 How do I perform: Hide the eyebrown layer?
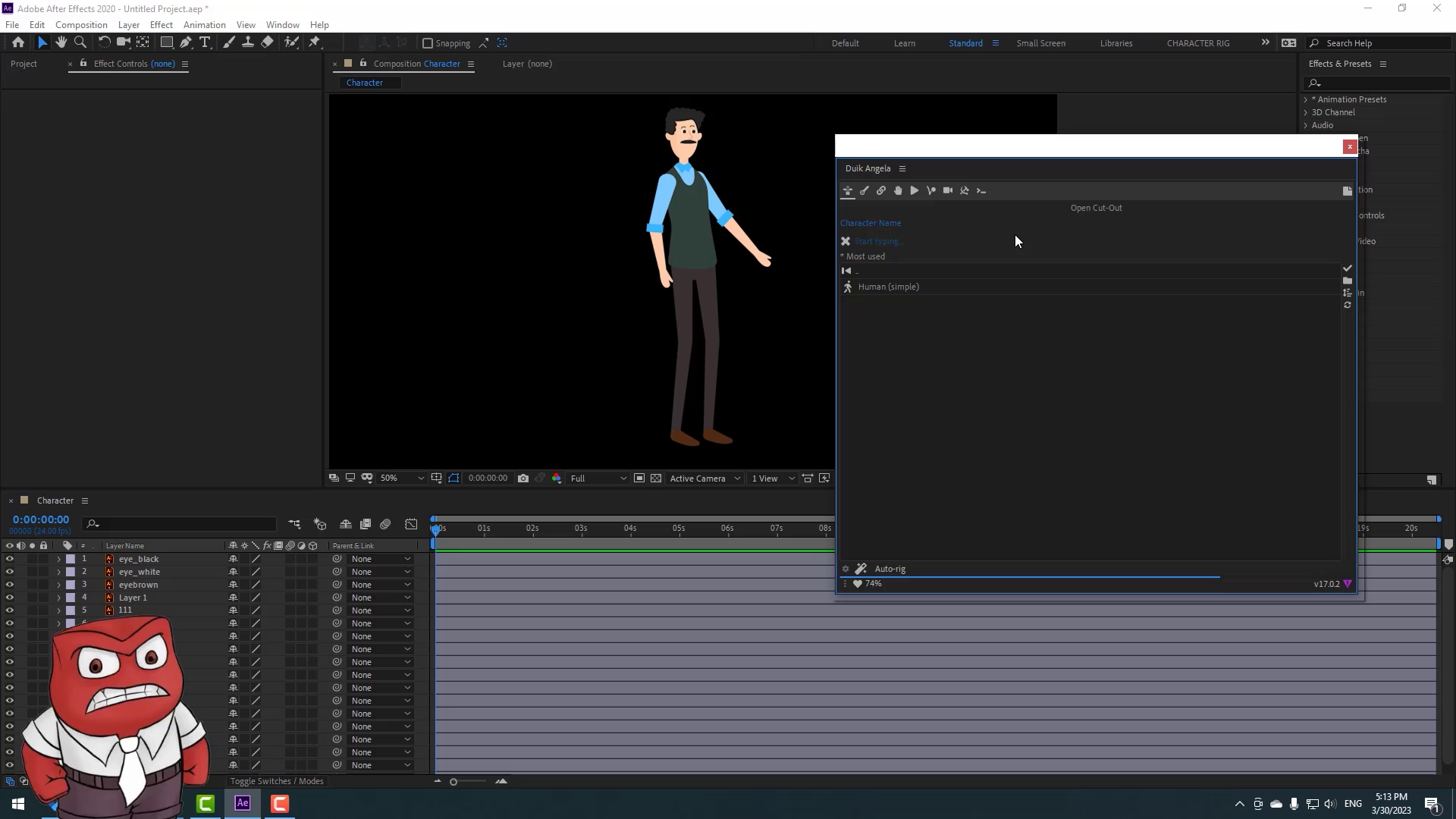click(10, 585)
